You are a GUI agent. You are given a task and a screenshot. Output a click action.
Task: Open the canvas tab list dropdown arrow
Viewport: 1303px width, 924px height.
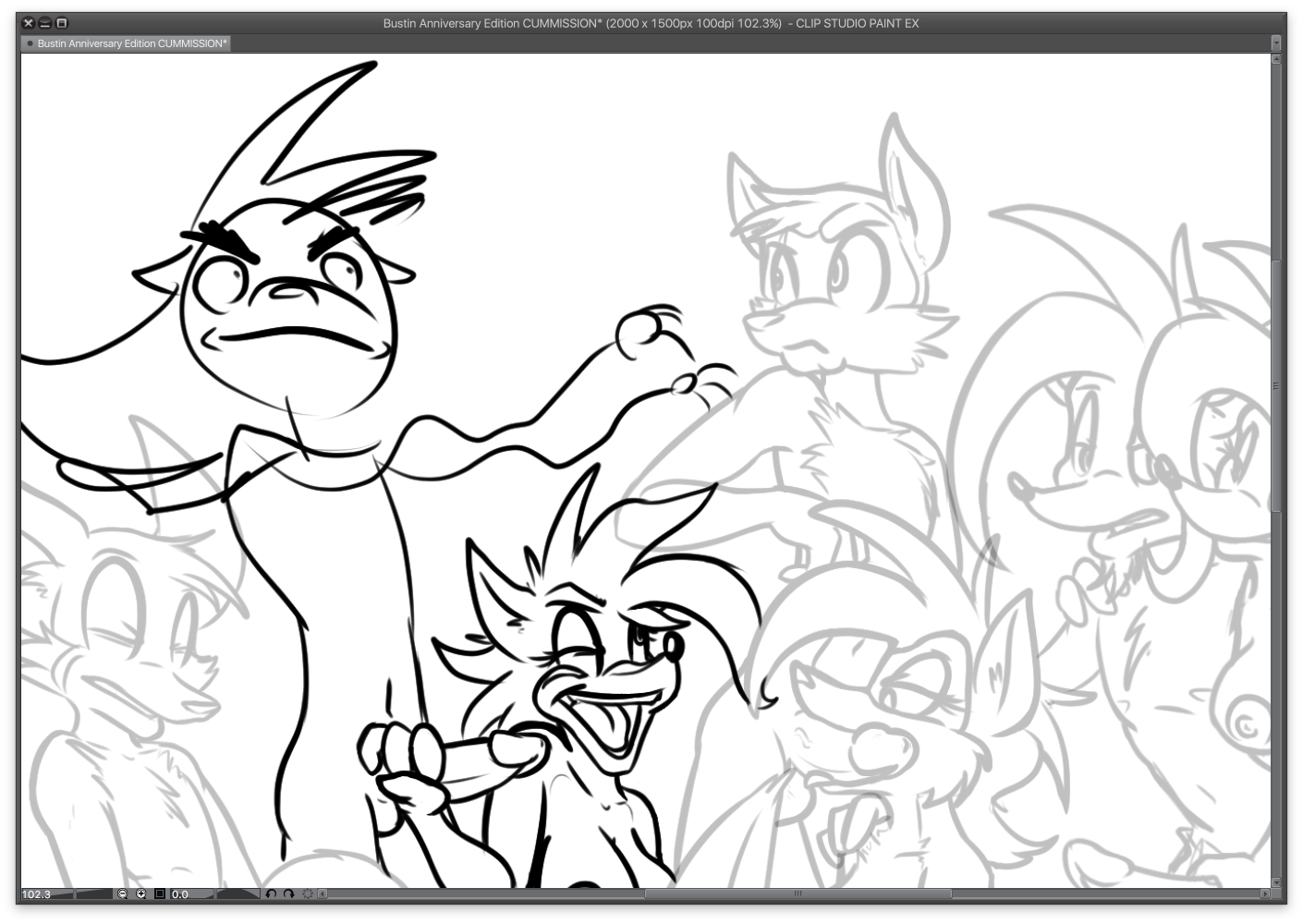tap(1278, 43)
